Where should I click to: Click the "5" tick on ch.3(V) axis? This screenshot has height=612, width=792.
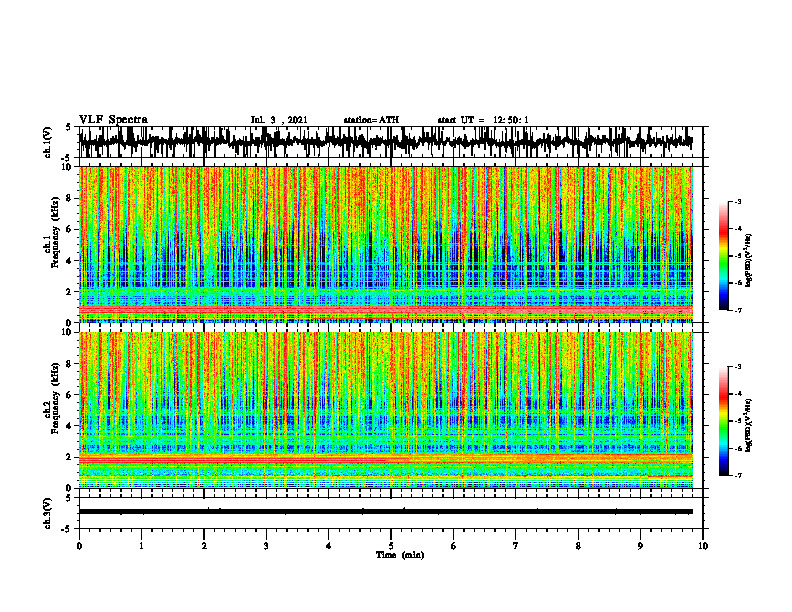(69, 498)
